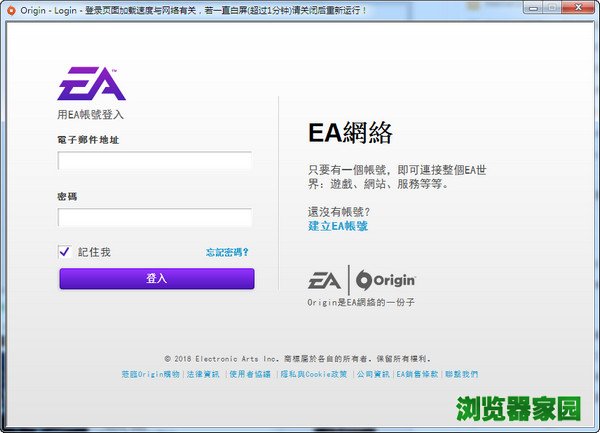The height and width of the screenshot is (433, 600).
Task: Click into the 密碼 password field
Action: click(x=155, y=217)
